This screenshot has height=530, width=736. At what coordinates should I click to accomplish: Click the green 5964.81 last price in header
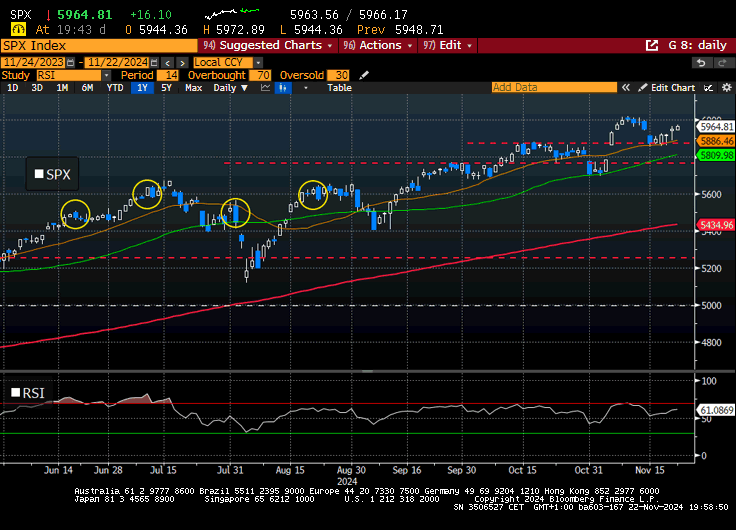pyautogui.click(x=85, y=15)
